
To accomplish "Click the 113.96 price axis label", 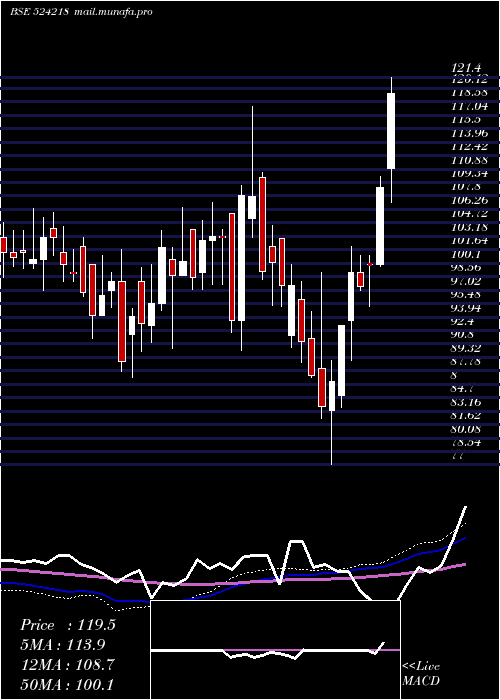I will (x=469, y=133).
